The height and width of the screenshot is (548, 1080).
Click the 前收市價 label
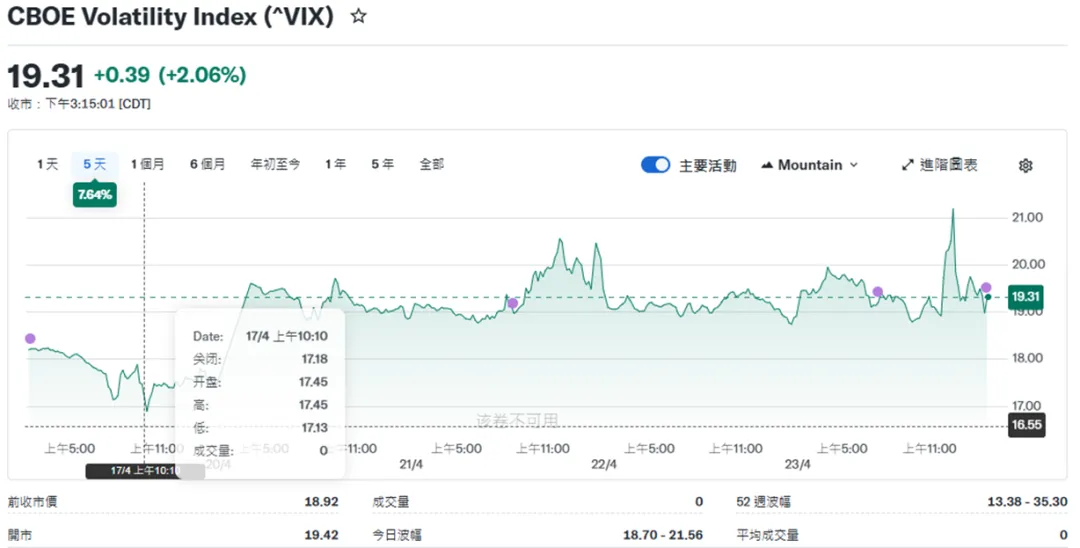pos(32,502)
